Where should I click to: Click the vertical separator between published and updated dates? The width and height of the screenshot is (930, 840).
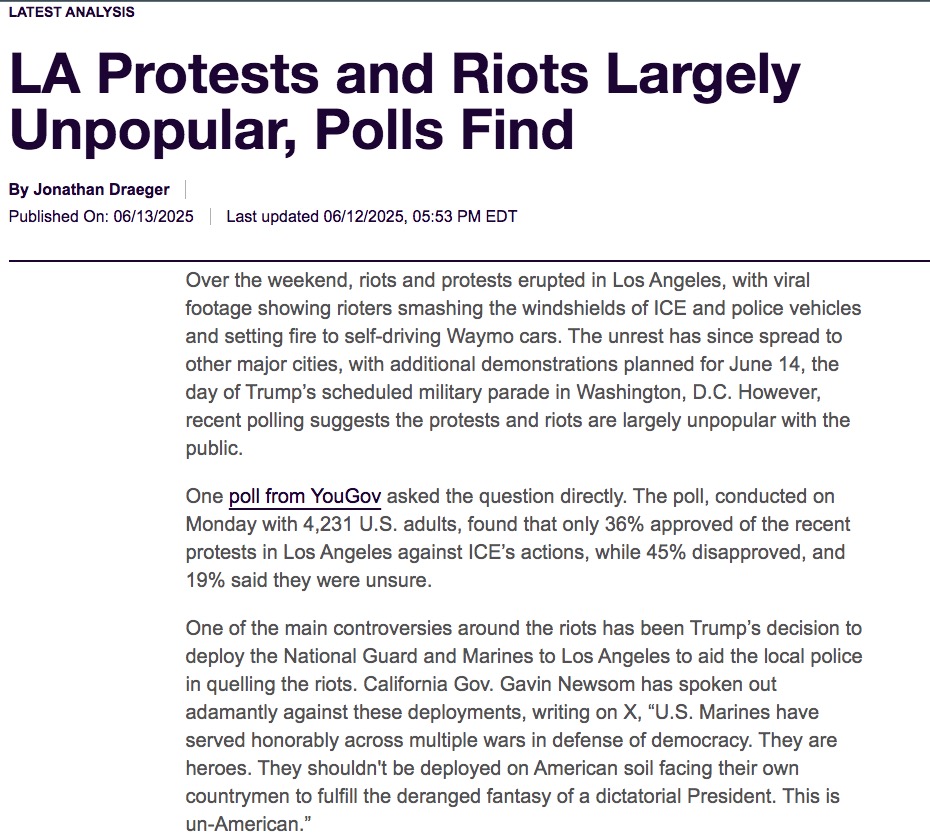pyautogui.click(x=210, y=216)
